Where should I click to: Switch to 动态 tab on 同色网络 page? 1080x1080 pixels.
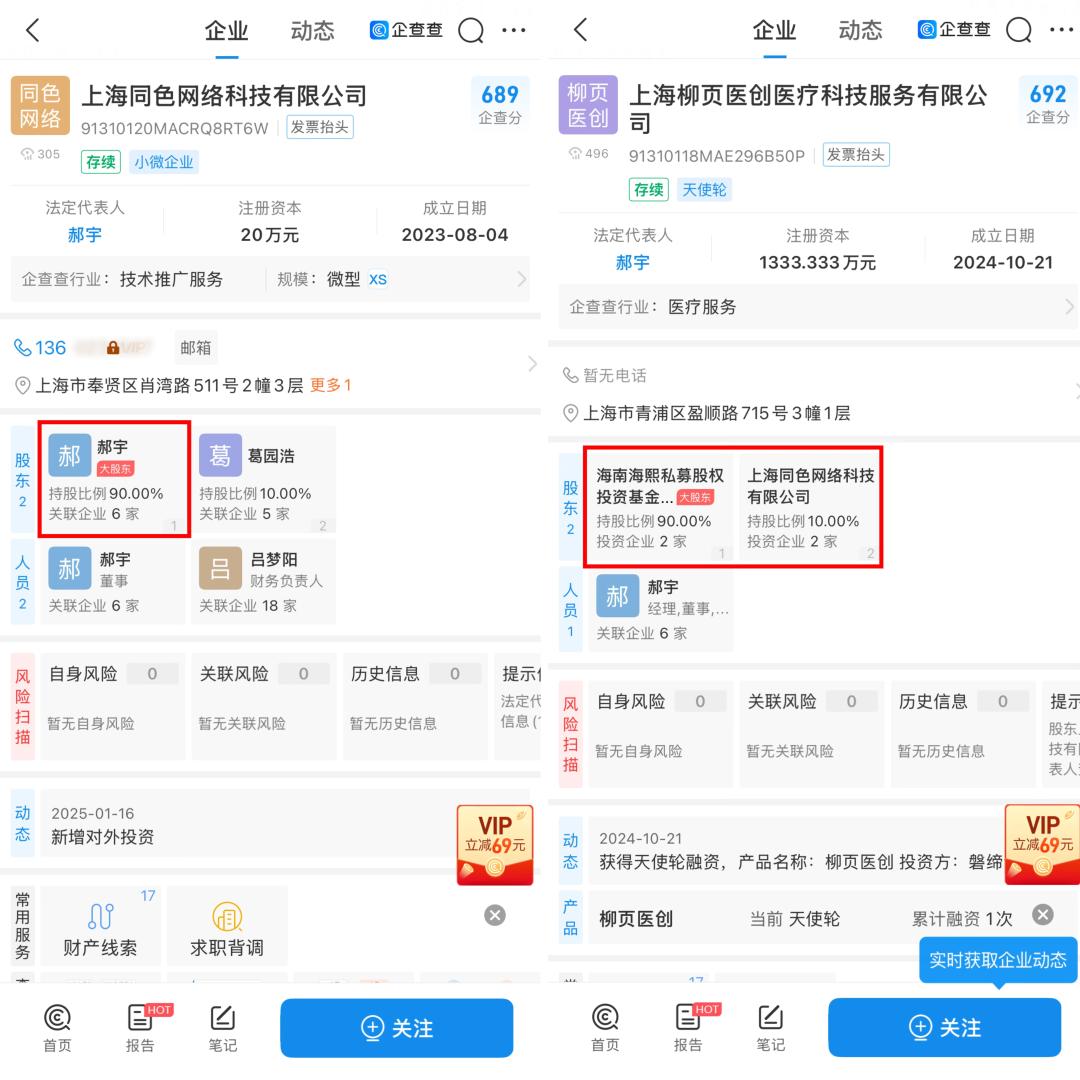click(312, 31)
